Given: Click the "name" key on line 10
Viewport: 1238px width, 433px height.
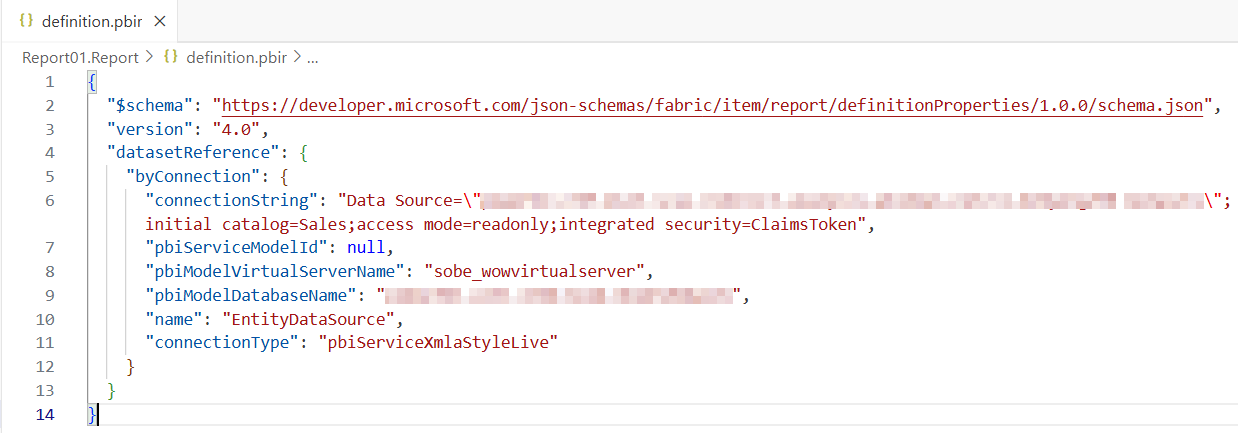Looking at the screenshot, I should point(174,319).
